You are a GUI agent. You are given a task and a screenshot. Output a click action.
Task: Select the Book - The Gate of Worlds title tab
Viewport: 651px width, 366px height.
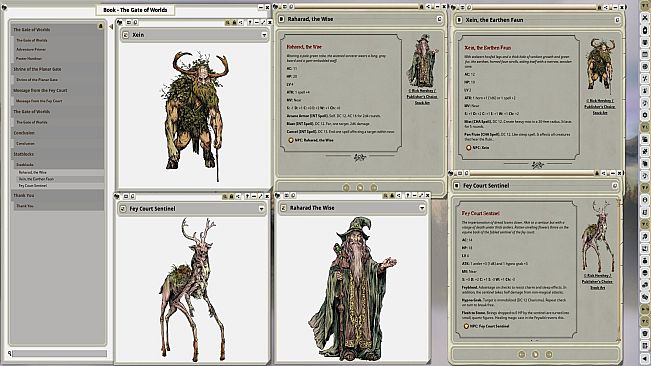coord(135,10)
